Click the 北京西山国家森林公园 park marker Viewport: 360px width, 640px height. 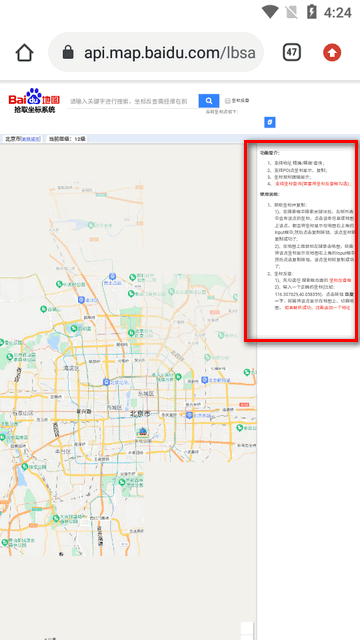coord(9,357)
